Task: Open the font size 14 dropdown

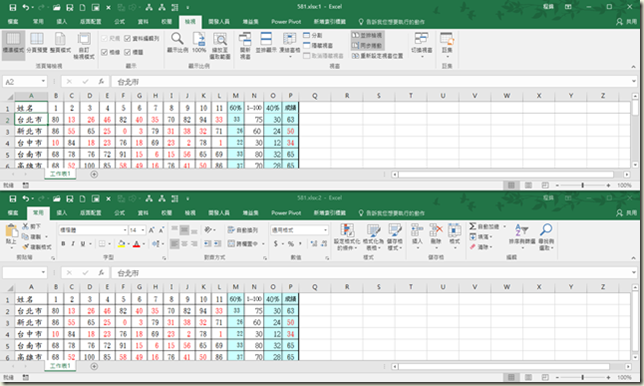Action: 143,230
